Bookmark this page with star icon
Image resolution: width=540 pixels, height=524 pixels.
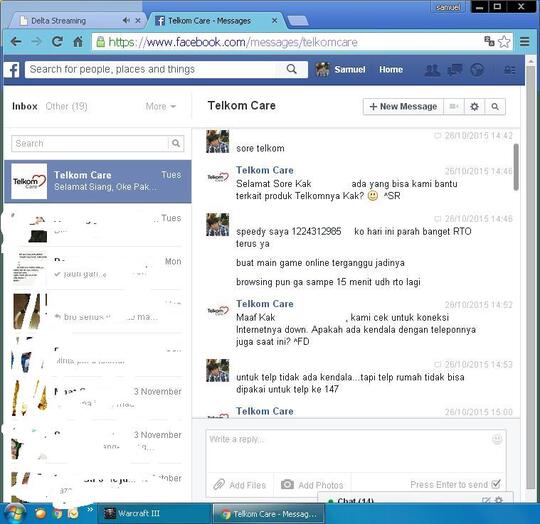pyautogui.click(x=504, y=42)
